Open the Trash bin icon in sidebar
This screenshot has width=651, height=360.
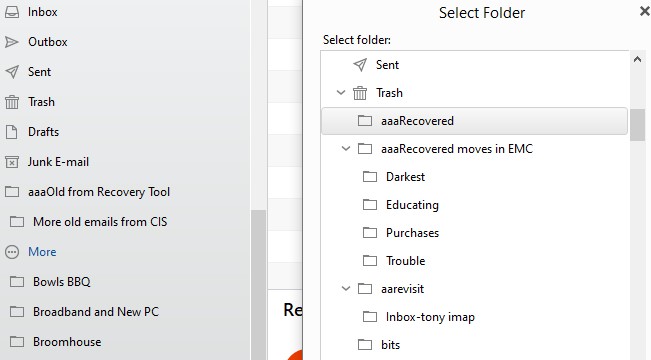pyautogui.click(x=12, y=102)
